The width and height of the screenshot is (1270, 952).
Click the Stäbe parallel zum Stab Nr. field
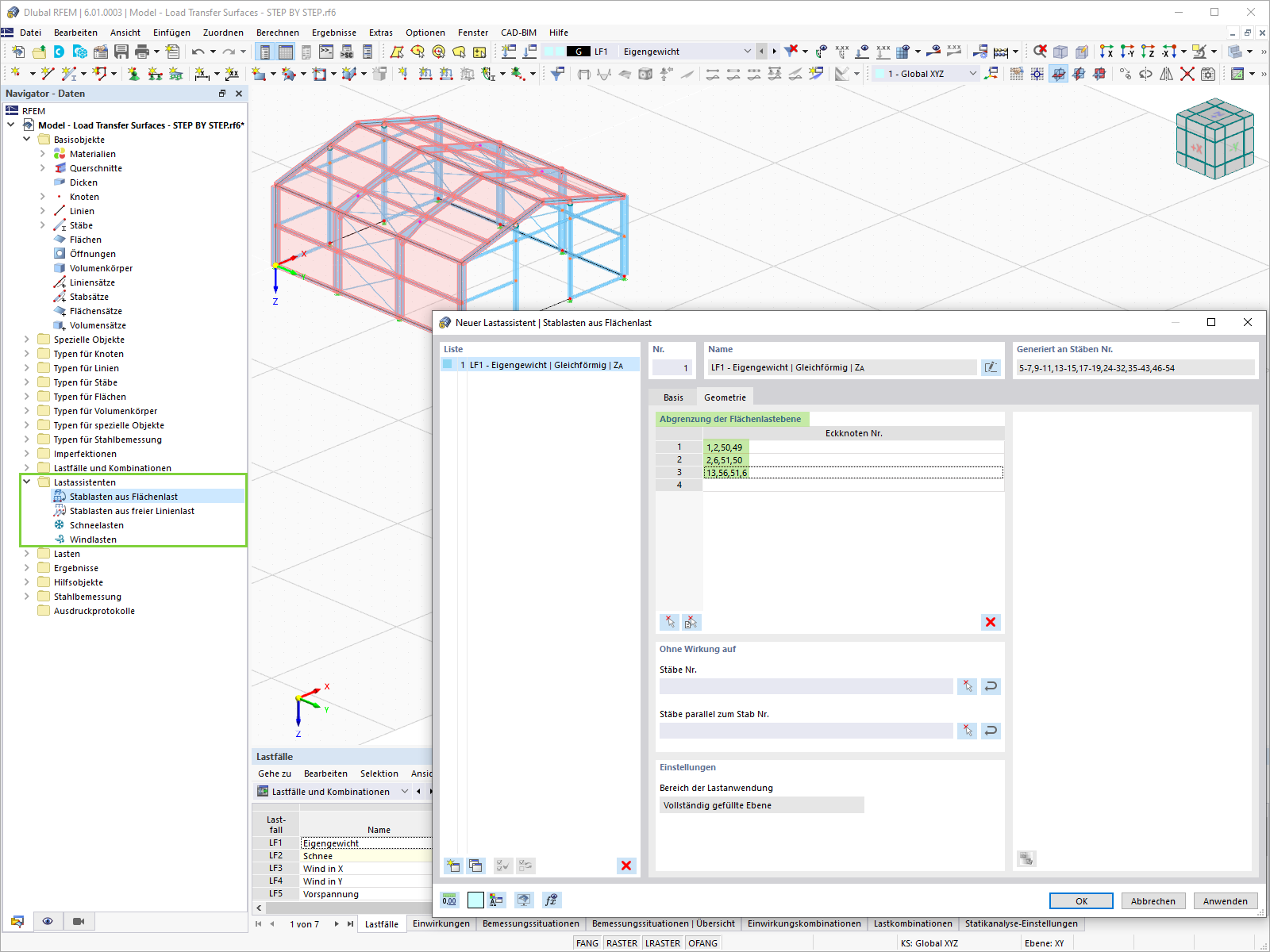tap(806, 731)
